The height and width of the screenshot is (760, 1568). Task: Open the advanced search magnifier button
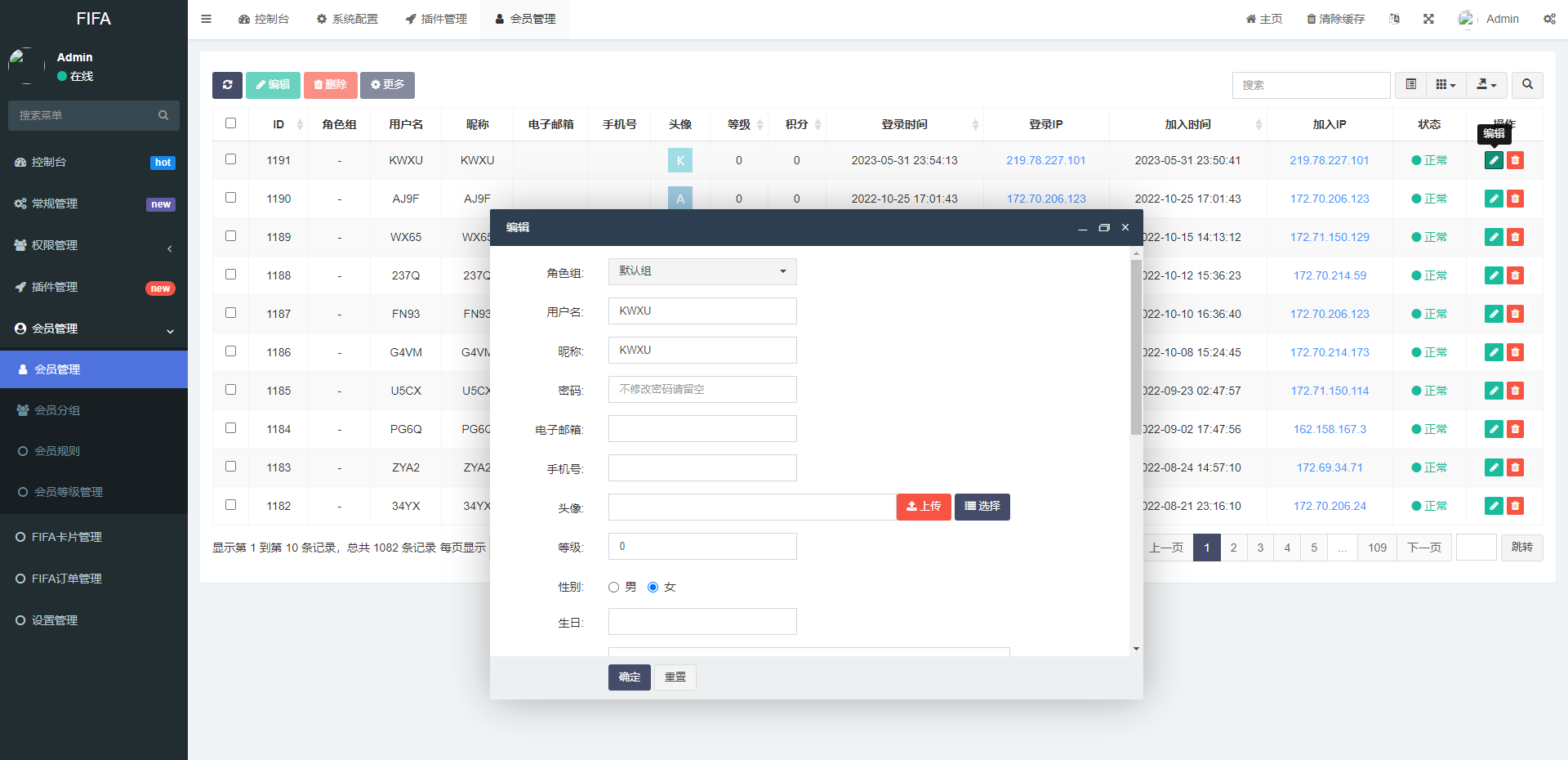[x=1527, y=85]
